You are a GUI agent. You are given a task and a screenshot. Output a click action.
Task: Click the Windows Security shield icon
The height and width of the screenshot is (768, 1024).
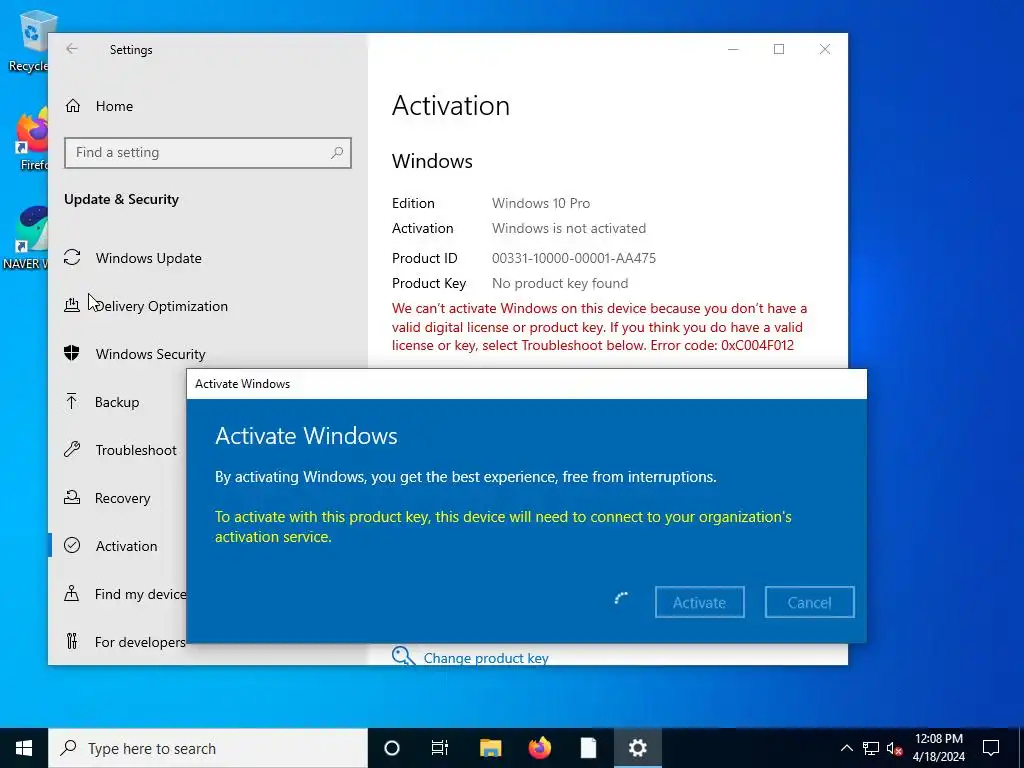coord(72,353)
